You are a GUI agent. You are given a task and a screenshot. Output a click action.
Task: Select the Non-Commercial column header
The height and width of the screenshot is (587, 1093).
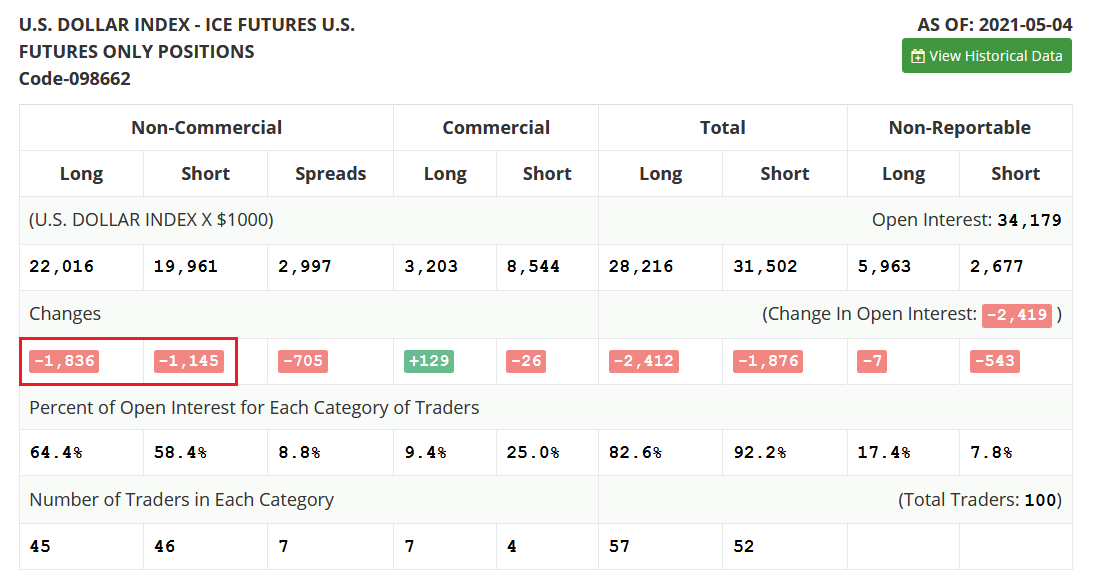coord(206,128)
